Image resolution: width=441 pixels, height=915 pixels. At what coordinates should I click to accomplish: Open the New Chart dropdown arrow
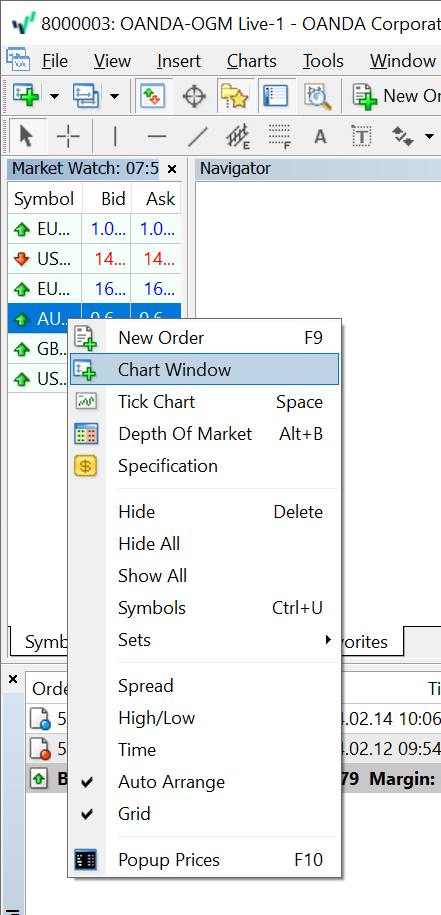pos(54,96)
